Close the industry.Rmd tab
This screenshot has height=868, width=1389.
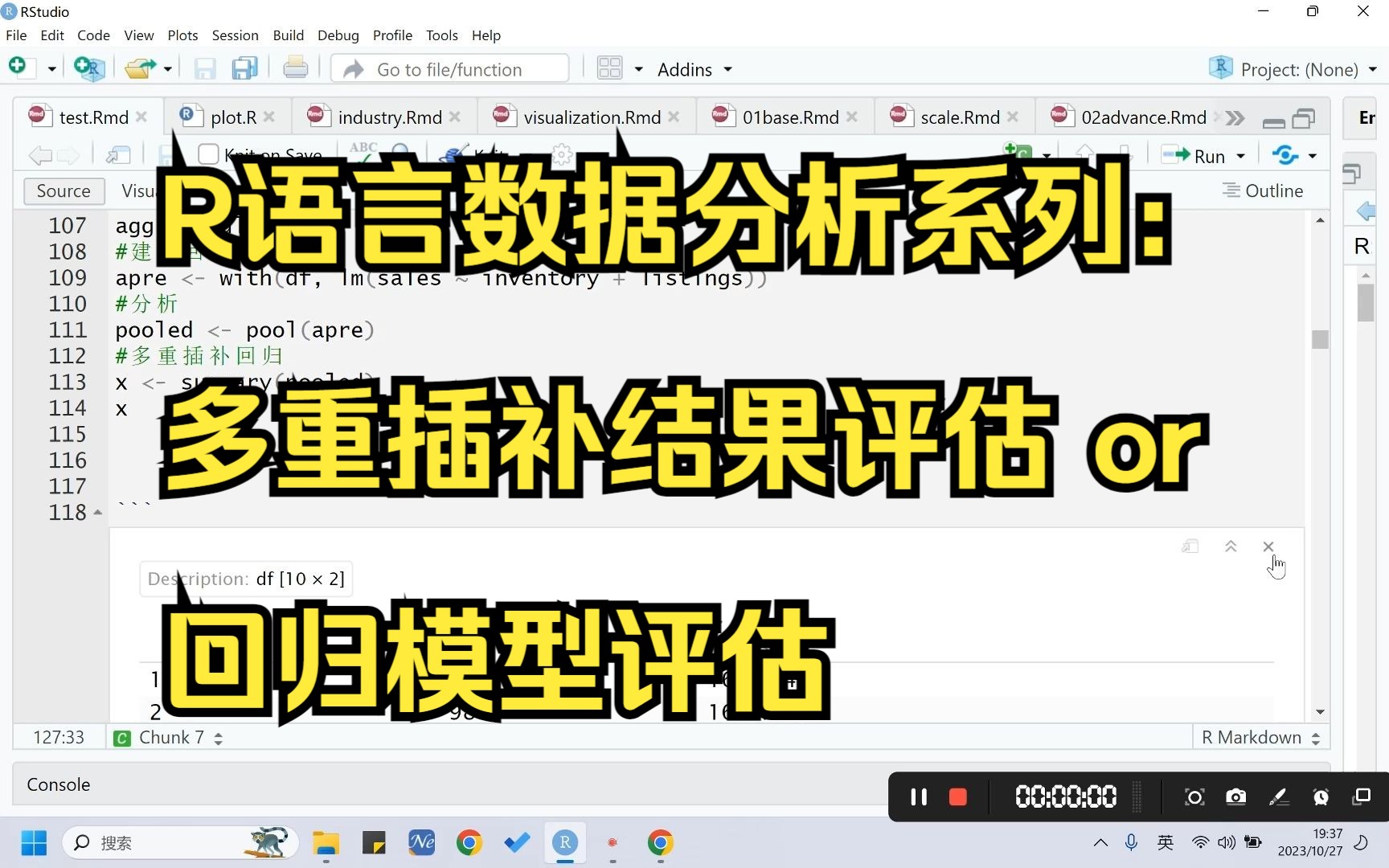(x=455, y=117)
